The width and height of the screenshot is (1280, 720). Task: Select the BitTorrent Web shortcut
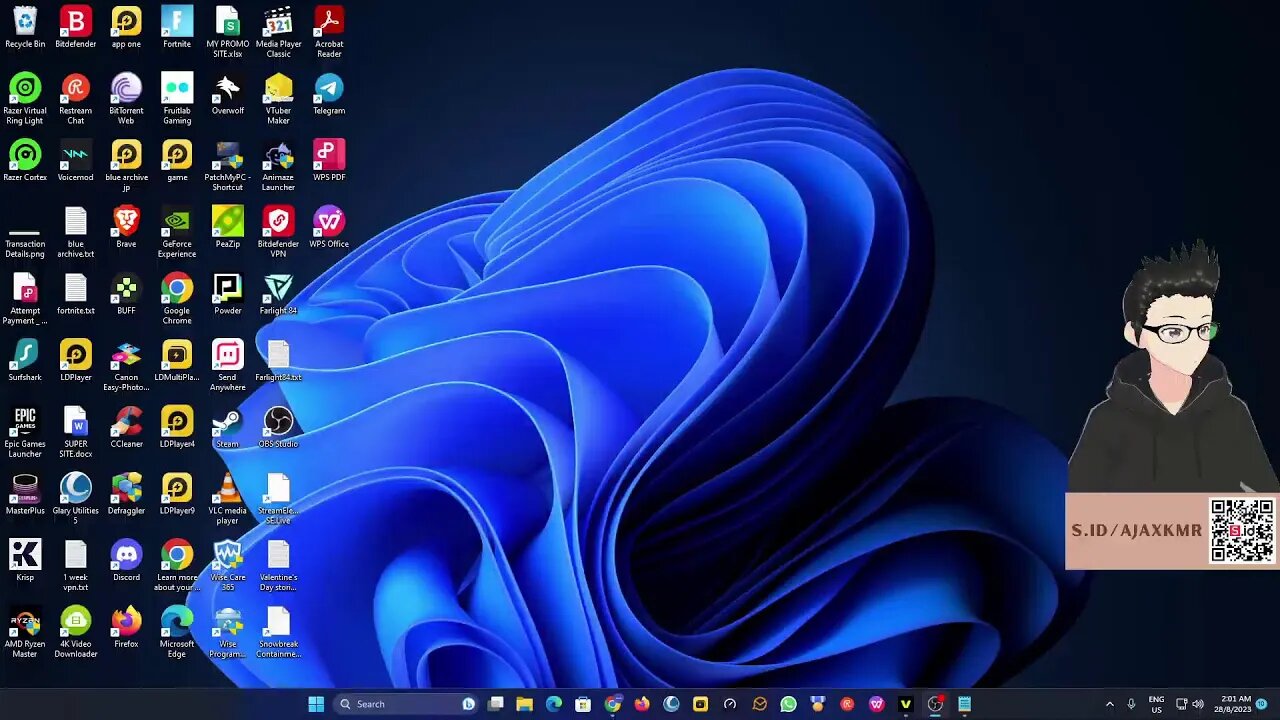126,99
